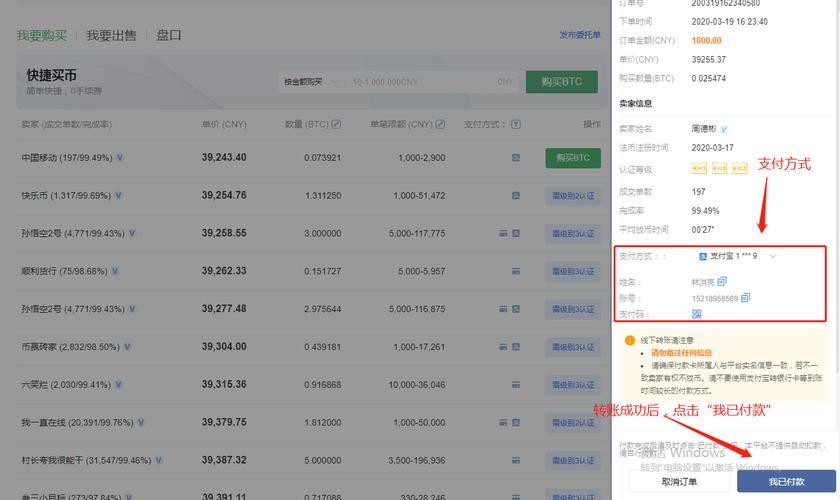Image resolution: width=840 pixels, height=500 pixels.
Task: Click the edit icon beside 数量 (BTC)
Action: [x=336, y=124]
